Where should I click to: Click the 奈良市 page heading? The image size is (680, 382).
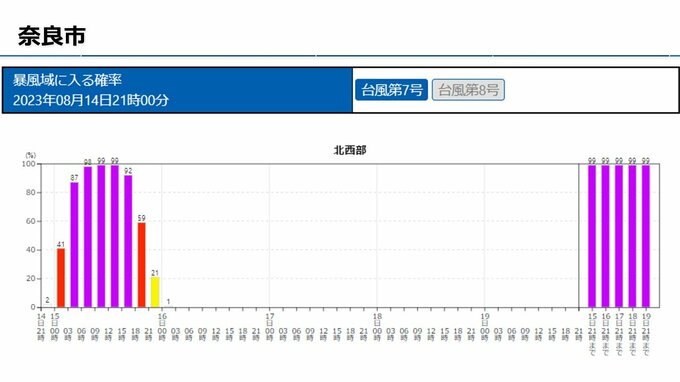(52, 36)
